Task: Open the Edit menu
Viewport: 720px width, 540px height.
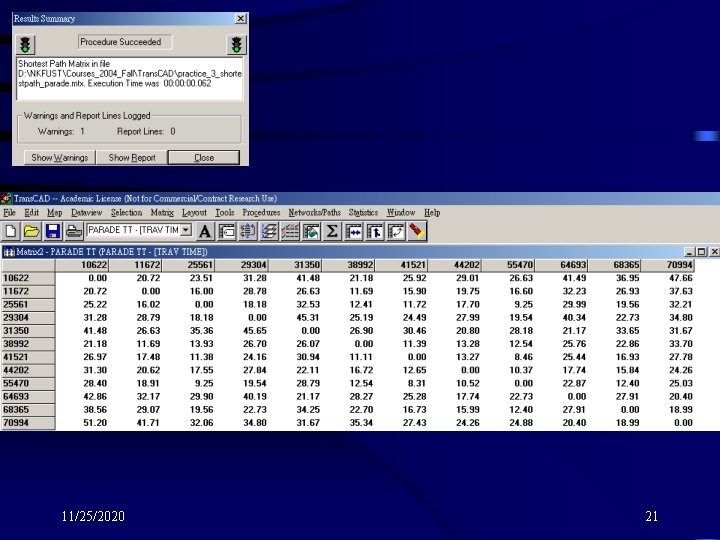Action: (x=31, y=213)
